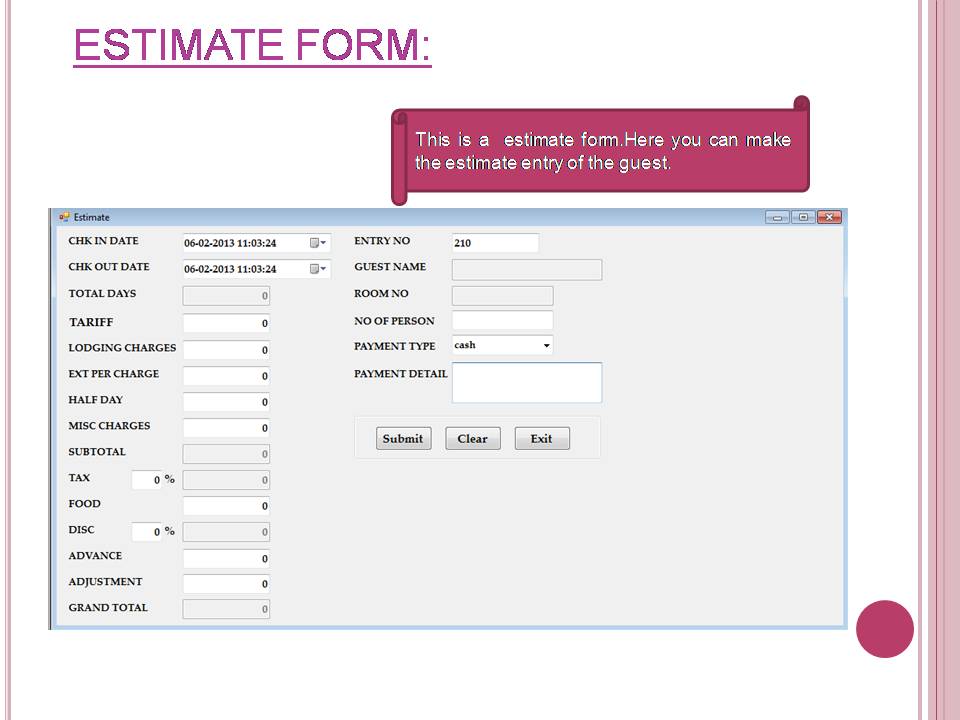The image size is (960, 720).
Task: Click the Exit button
Action: pos(542,438)
